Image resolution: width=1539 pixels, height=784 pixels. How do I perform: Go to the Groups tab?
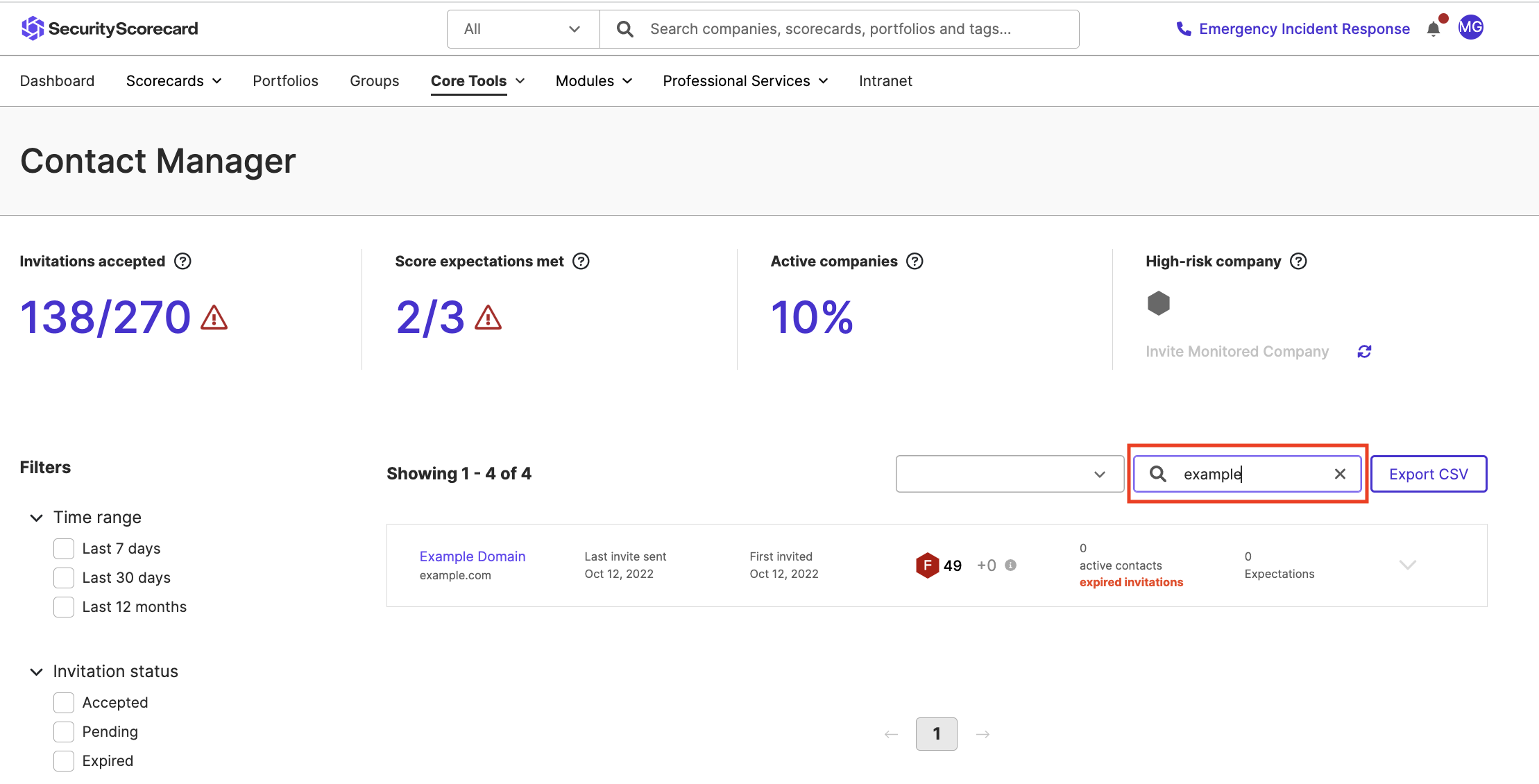[x=375, y=81]
